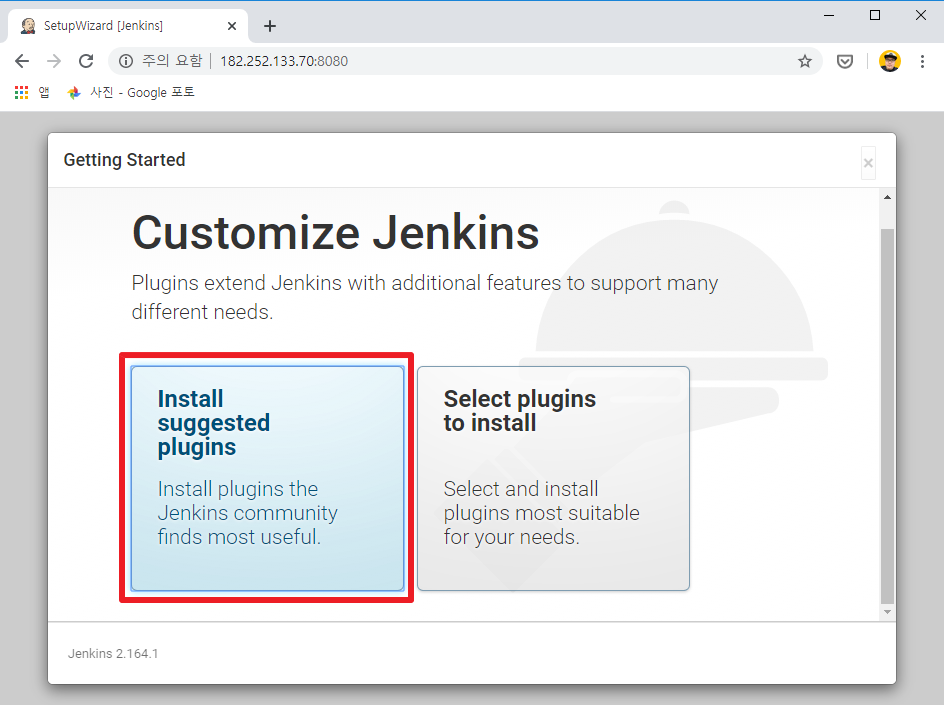Click the Save to Pocket extension icon
The height and width of the screenshot is (705, 944).
tap(845, 61)
